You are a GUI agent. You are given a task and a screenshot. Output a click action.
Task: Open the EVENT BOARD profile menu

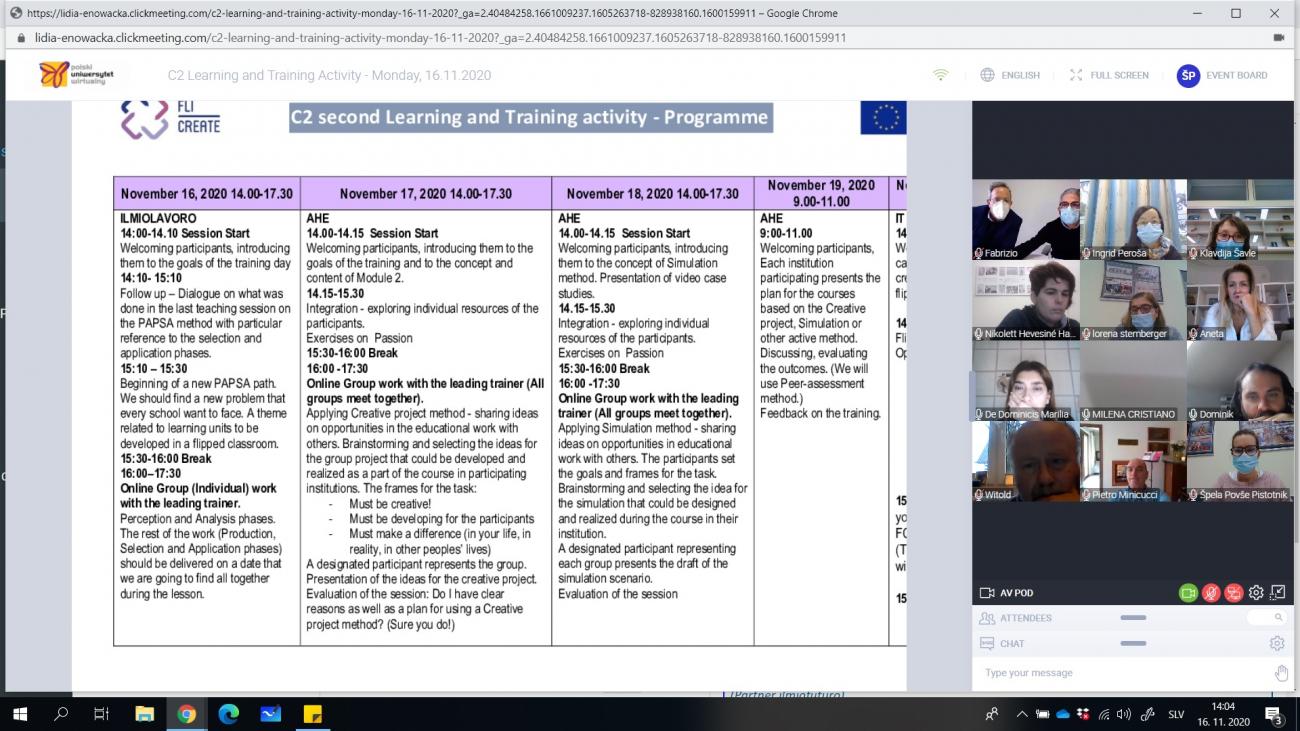click(x=1222, y=75)
